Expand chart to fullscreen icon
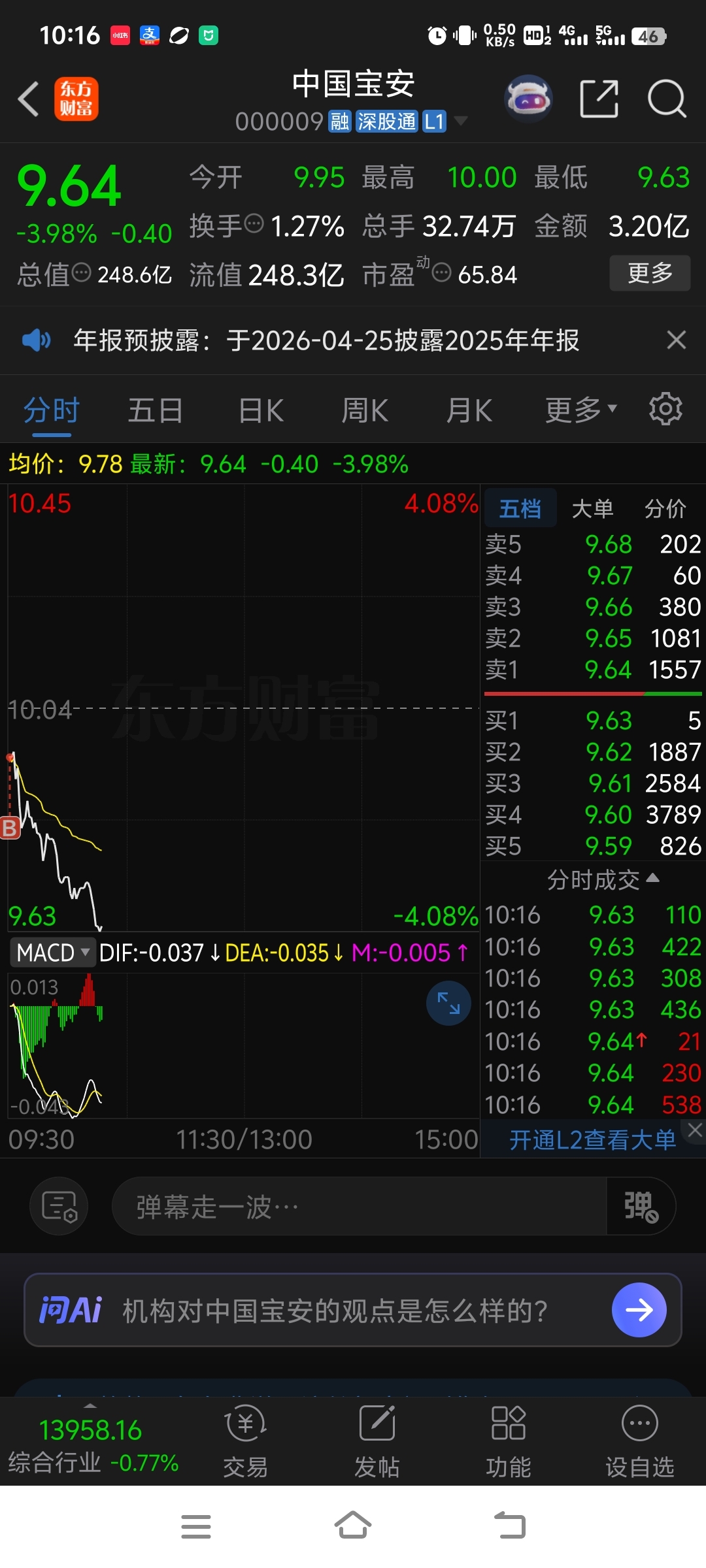Image resolution: width=706 pixels, height=1568 pixels. [448, 1003]
